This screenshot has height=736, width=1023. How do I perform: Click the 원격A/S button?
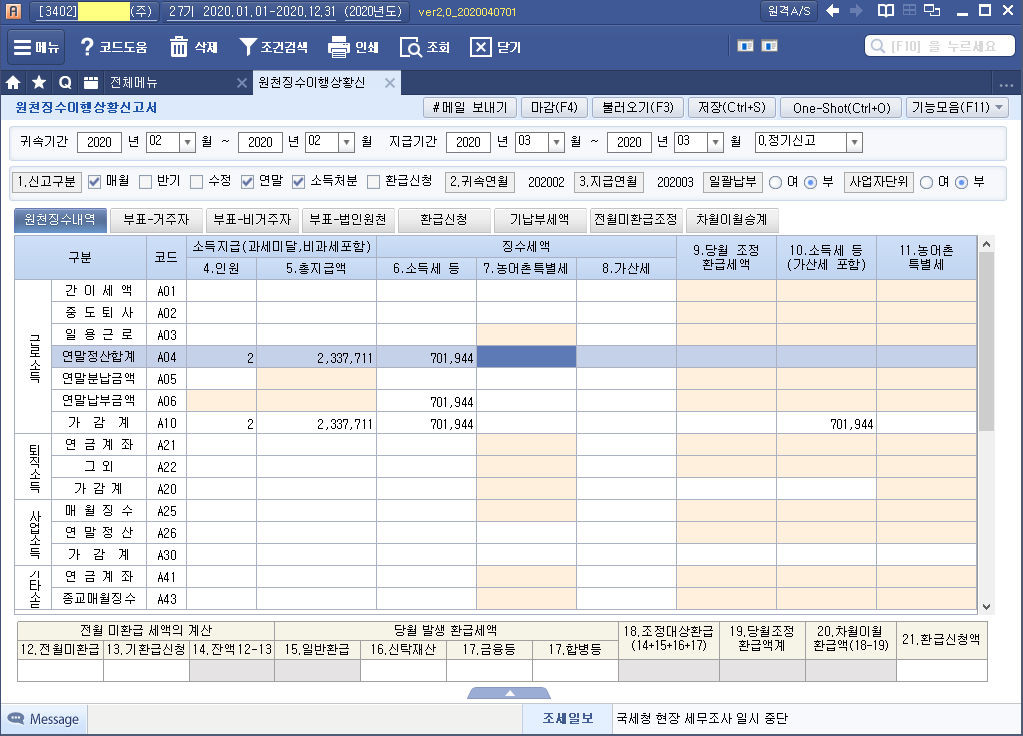(789, 10)
